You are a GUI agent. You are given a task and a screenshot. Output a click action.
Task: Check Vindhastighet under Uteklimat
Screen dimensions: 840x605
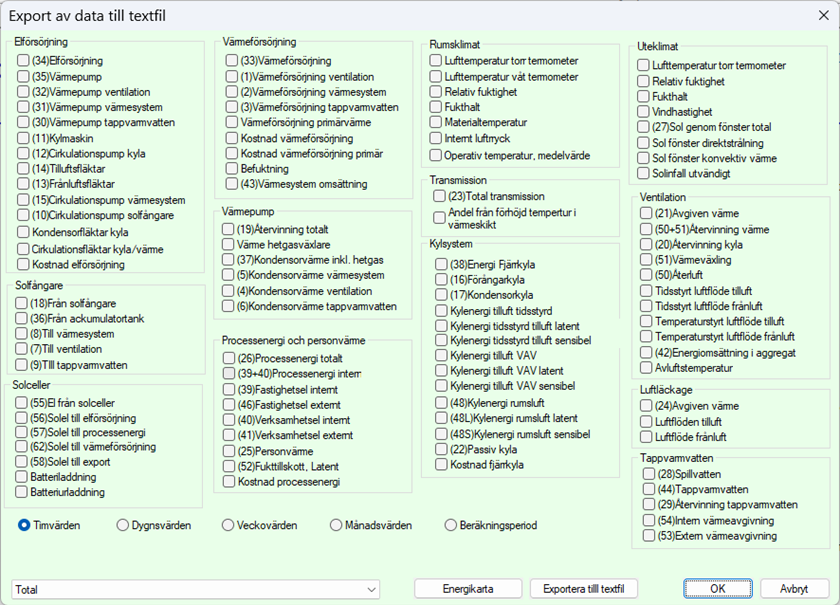coord(644,112)
